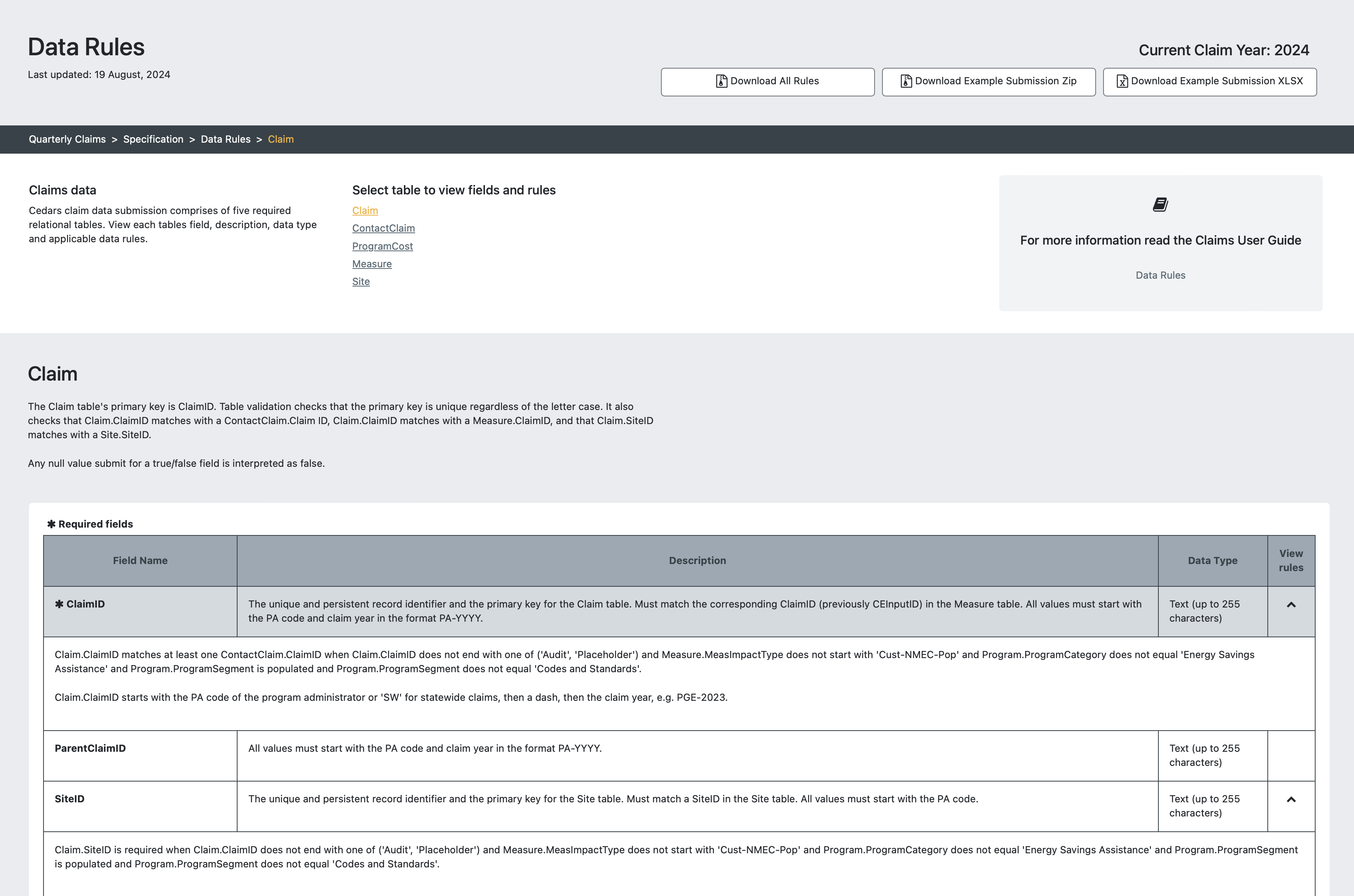Collapse the SiteID rules chevron
Screen dimensions: 1354x896
pyautogui.click(x=1290, y=800)
